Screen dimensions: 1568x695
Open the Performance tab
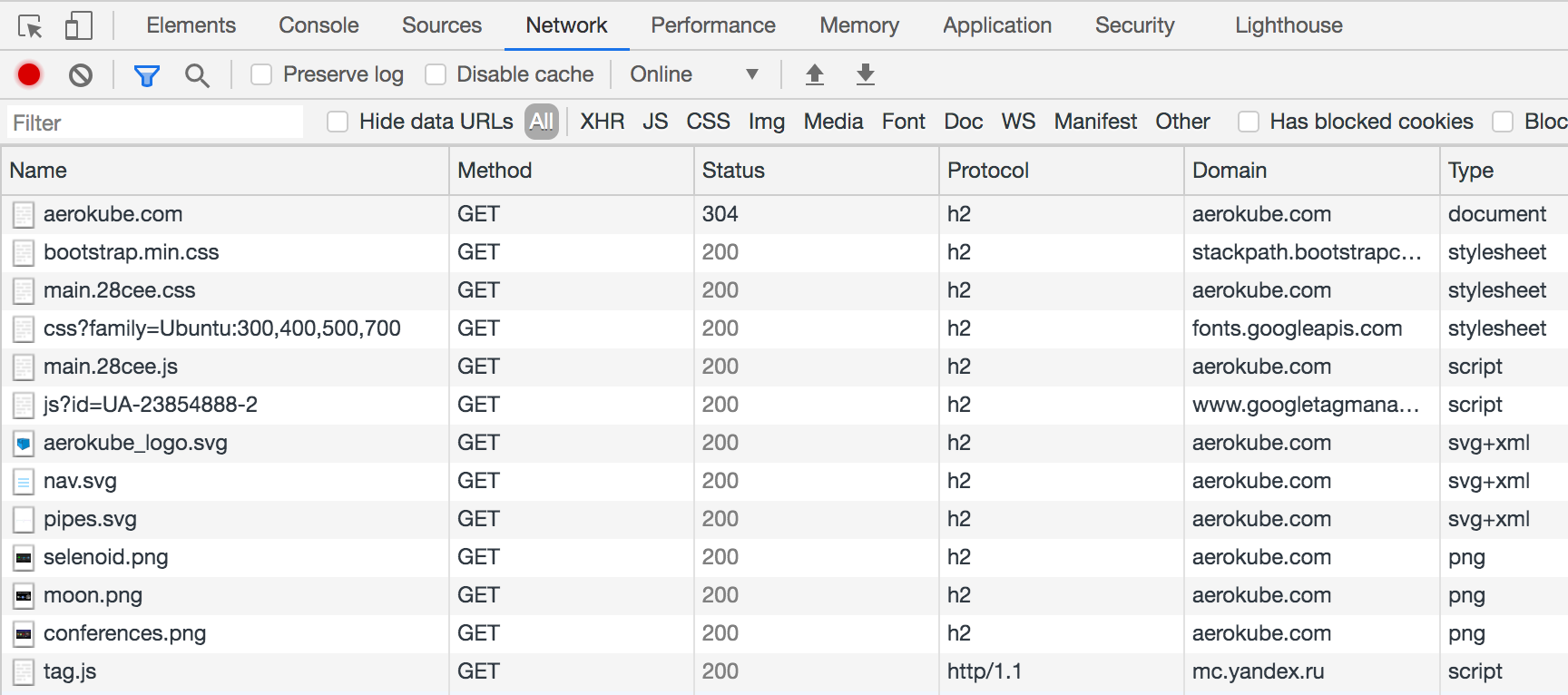coord(713,25)
